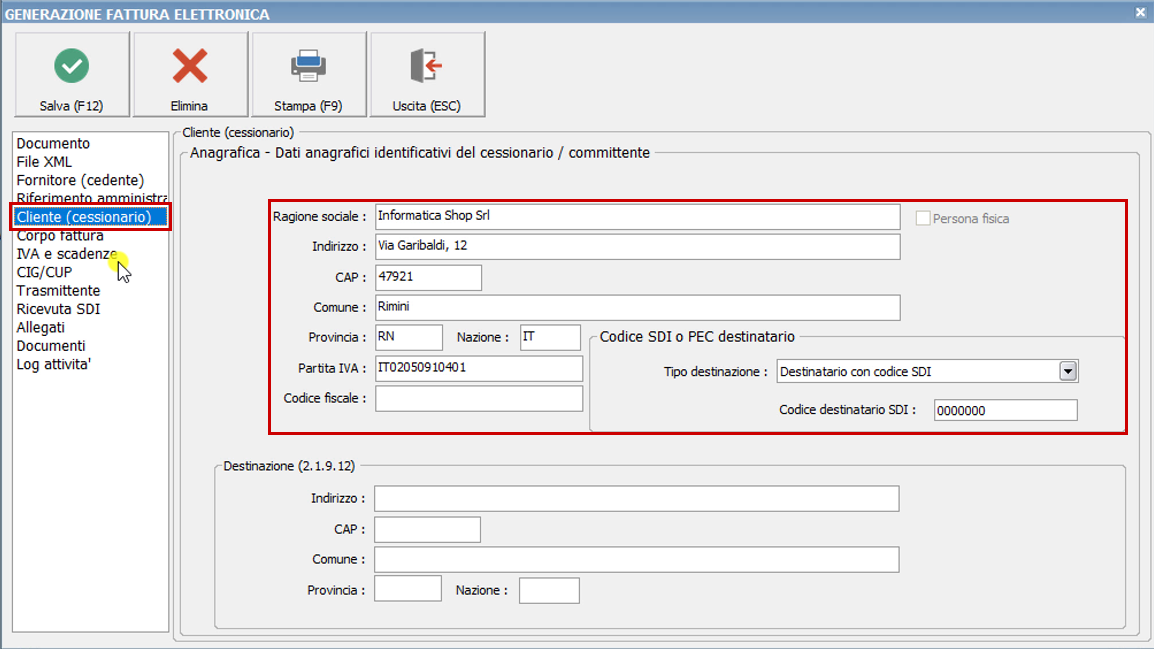Enable the Persona fisica checkbox
The image size is (1154, 649).
925,218
